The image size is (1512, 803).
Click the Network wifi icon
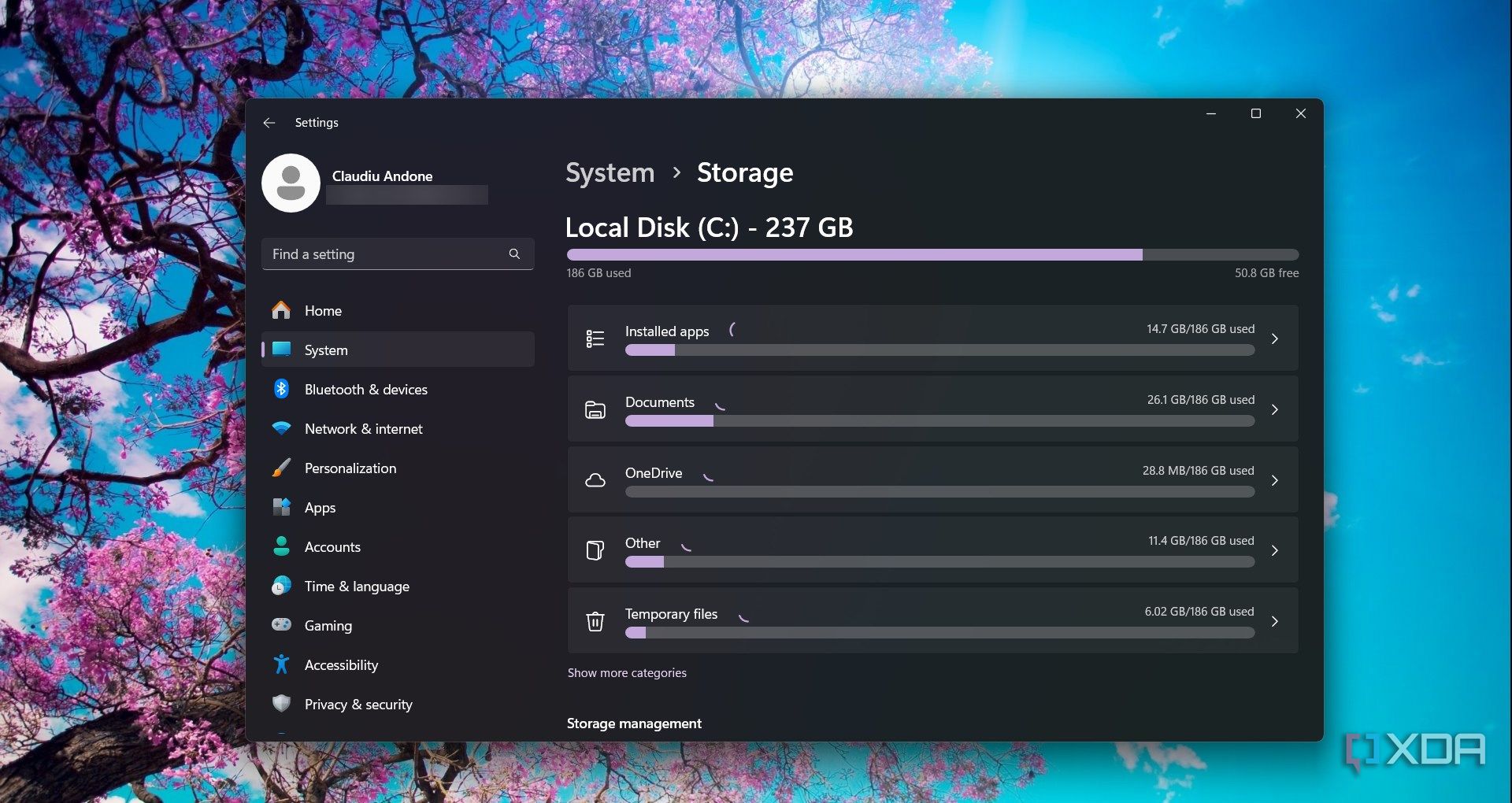[281, 428]
